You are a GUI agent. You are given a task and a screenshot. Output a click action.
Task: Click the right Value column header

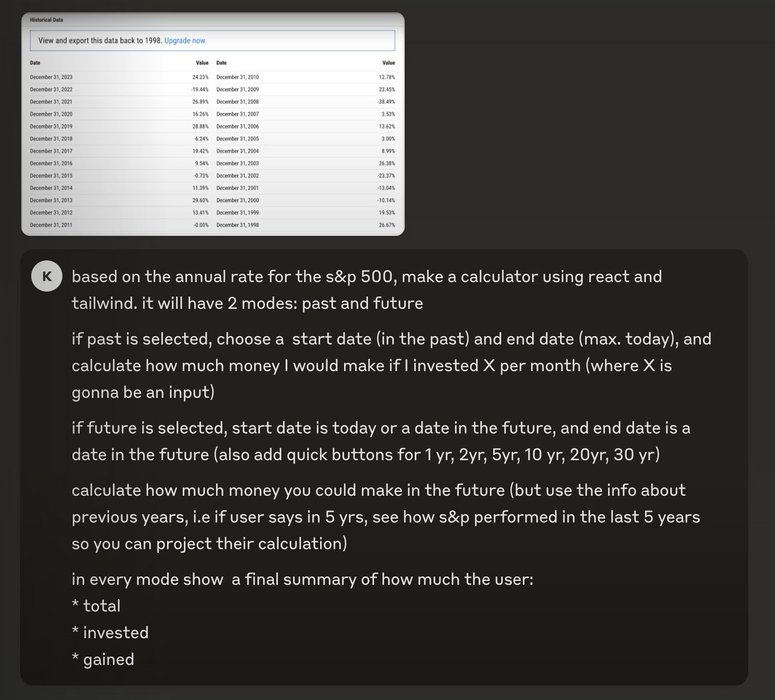[x=388, y=63]
